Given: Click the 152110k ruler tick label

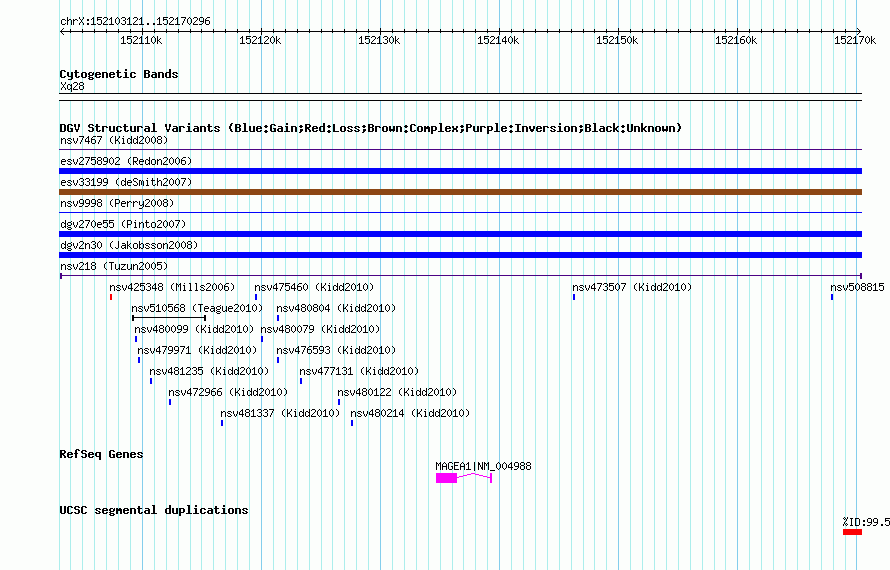Looking at the screenshot, I should click(x=141, y=40).
